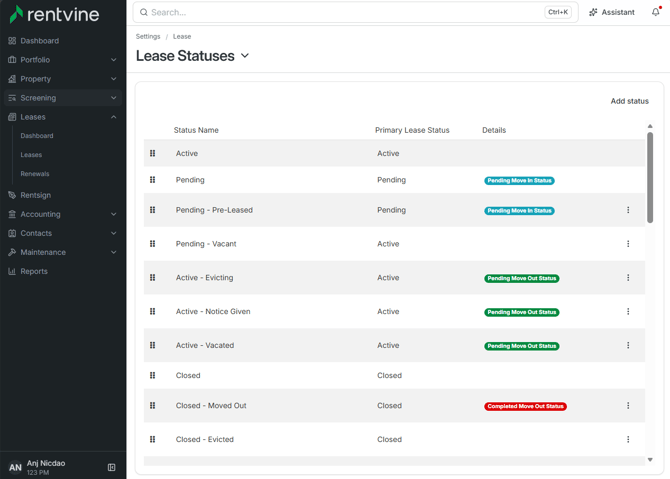Screen dimensions: 670x479
Task: Open more options for Active - Evicting
Action: pyautogui.click(x=628, y=278)
